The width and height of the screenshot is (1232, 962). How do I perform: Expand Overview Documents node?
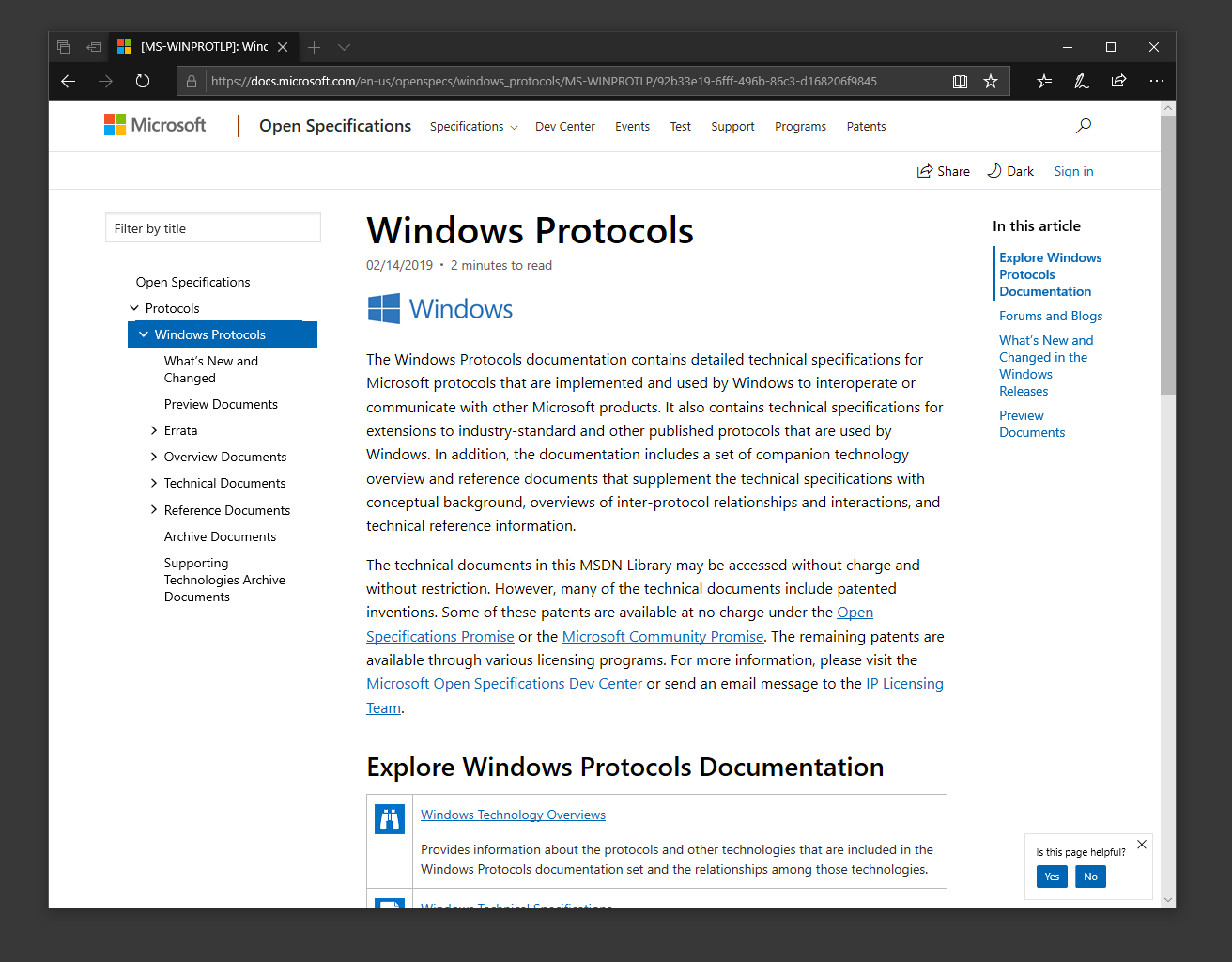[x=154, y=457]
